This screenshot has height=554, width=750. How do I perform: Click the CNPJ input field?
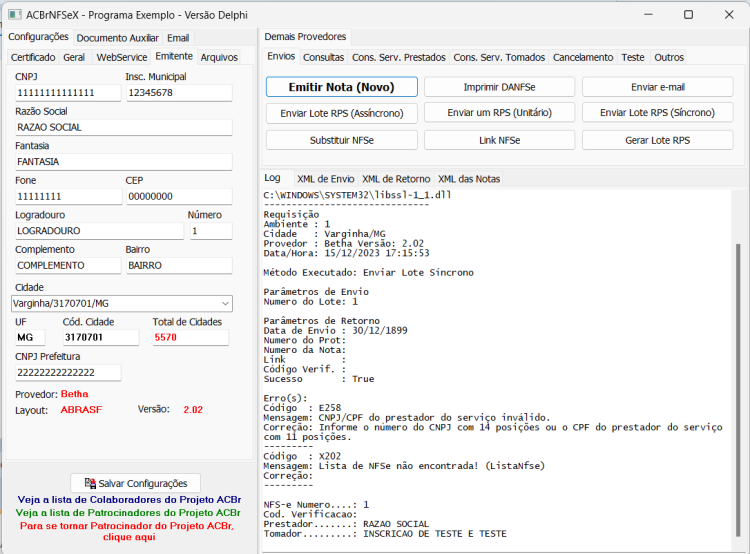pos(68,93)
